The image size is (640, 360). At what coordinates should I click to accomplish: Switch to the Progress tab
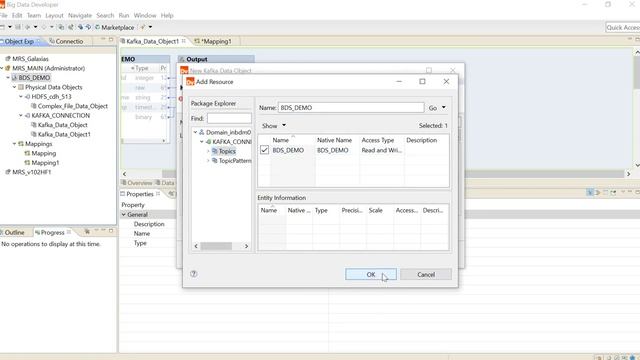tap(53, 232)
